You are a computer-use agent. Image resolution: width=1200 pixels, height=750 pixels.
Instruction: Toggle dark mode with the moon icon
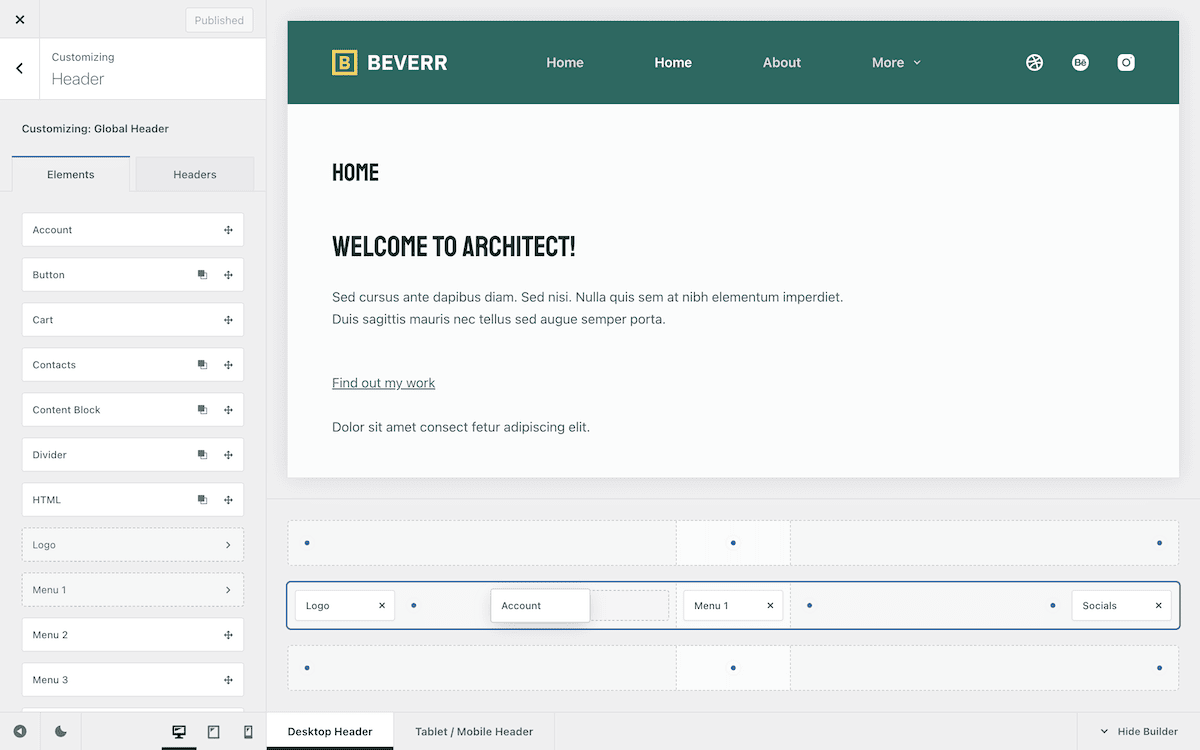pos(61,732)
